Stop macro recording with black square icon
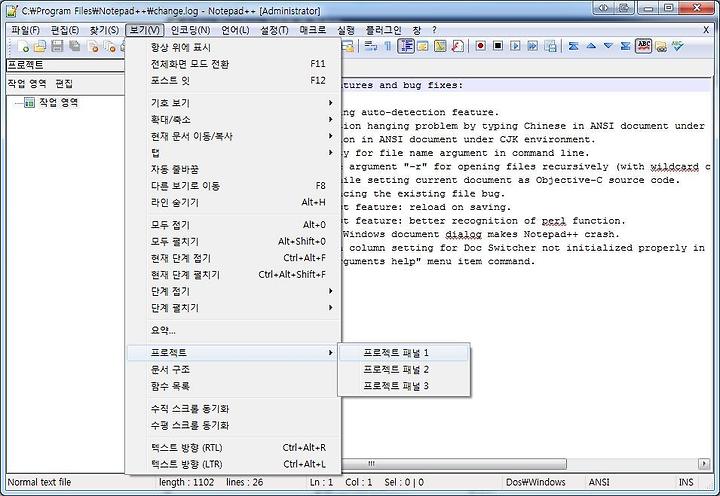This screenshot has width=720, height=496. pos(498,46)
